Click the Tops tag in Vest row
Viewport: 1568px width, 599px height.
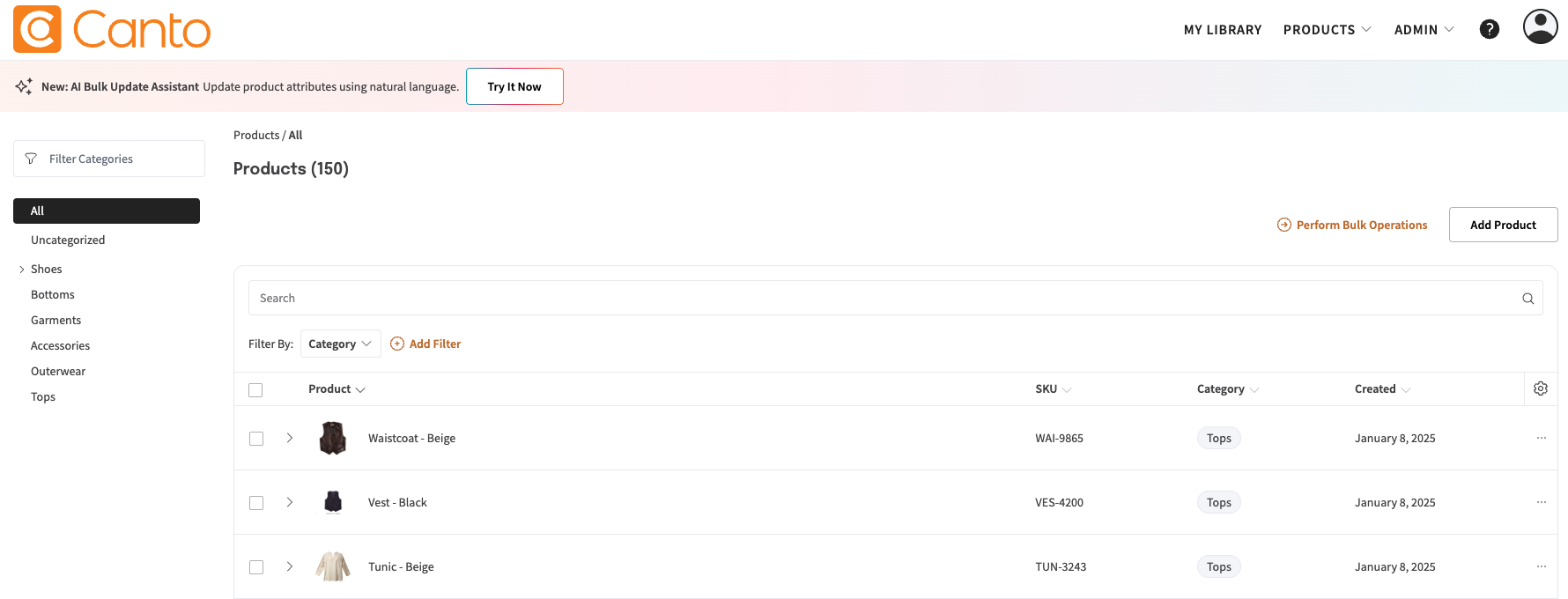tap(1219, 502)
